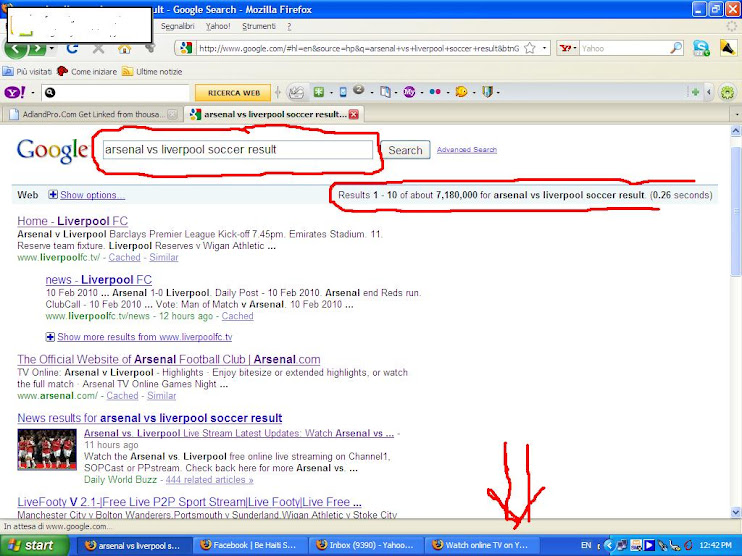742x556 pixels.
Task: Expand Show options on Google results
Action: (x=93, y=195)
